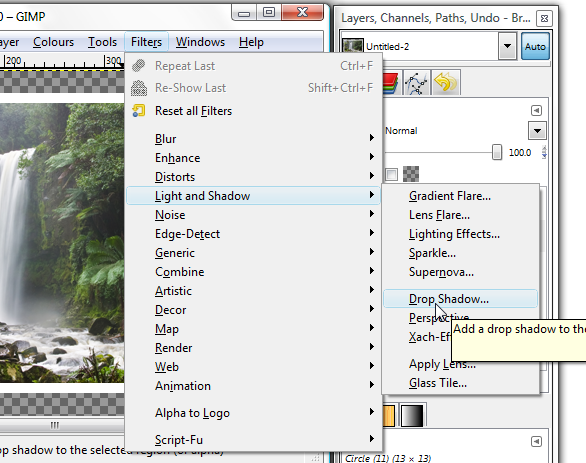Choose Supernova from submenu
Viewport: 586px width, 463px height.
click(x=460, y=272)
